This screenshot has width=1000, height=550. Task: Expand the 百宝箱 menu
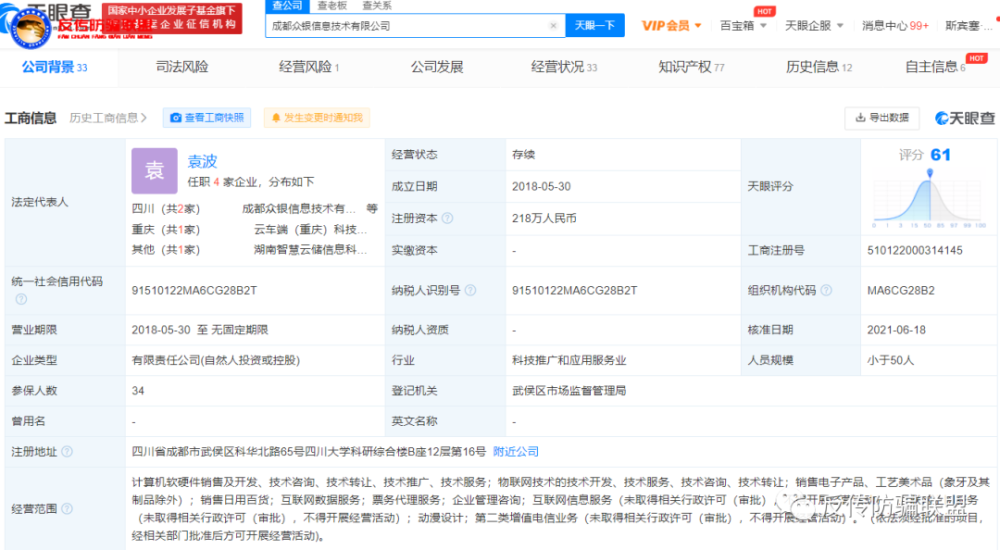click(x=743, y=26)
